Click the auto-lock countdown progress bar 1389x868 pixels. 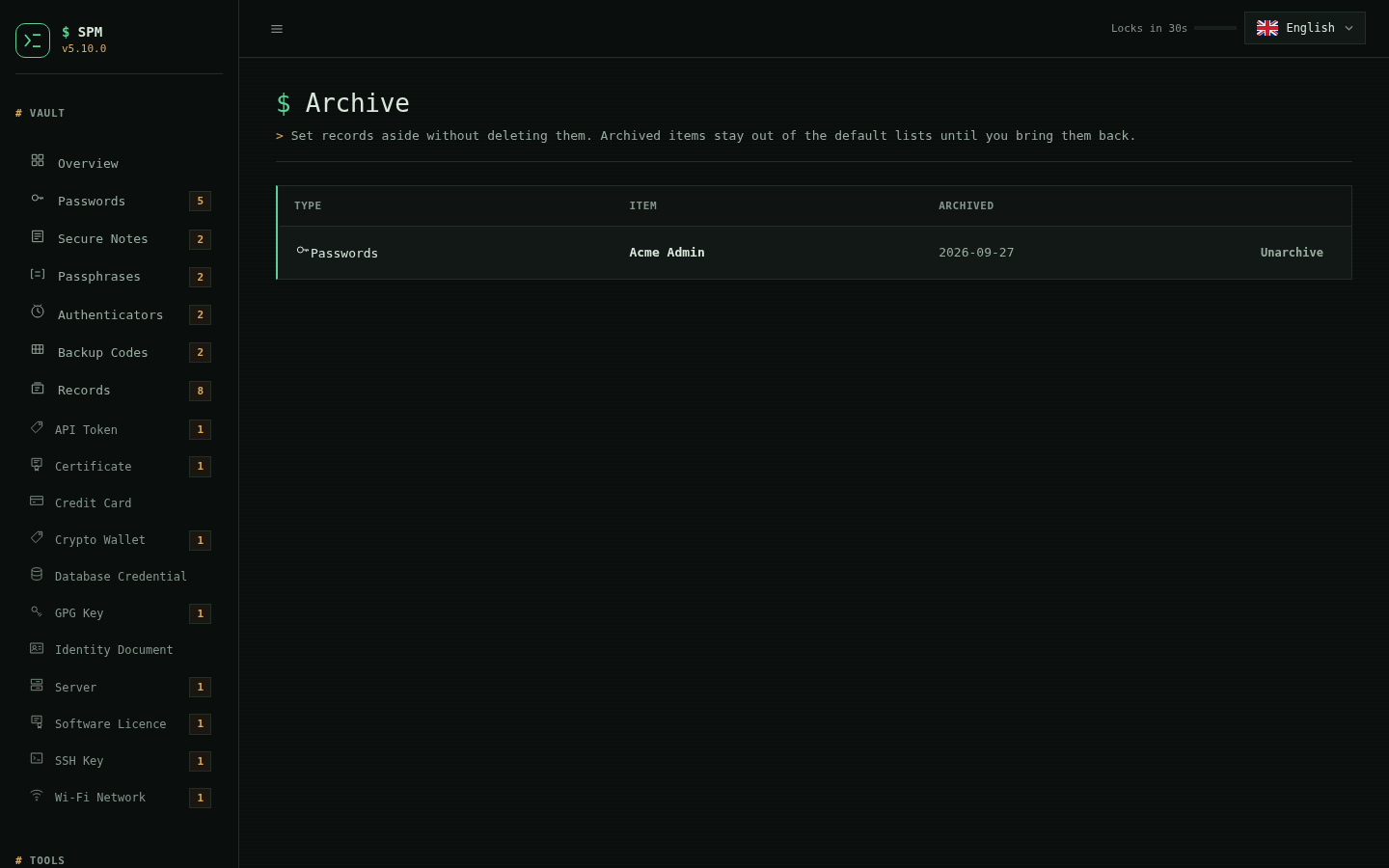(x=1215, y=28)
